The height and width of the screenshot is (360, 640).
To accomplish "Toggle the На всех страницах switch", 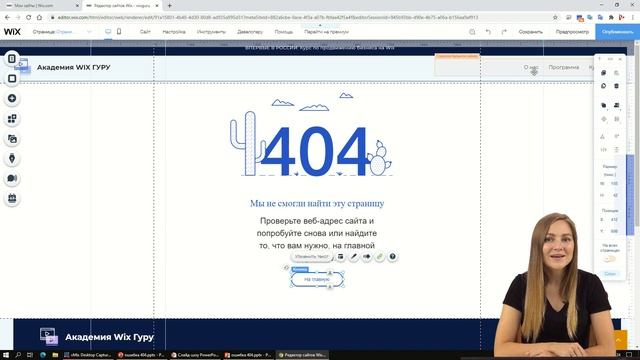I will pos(610,259).
